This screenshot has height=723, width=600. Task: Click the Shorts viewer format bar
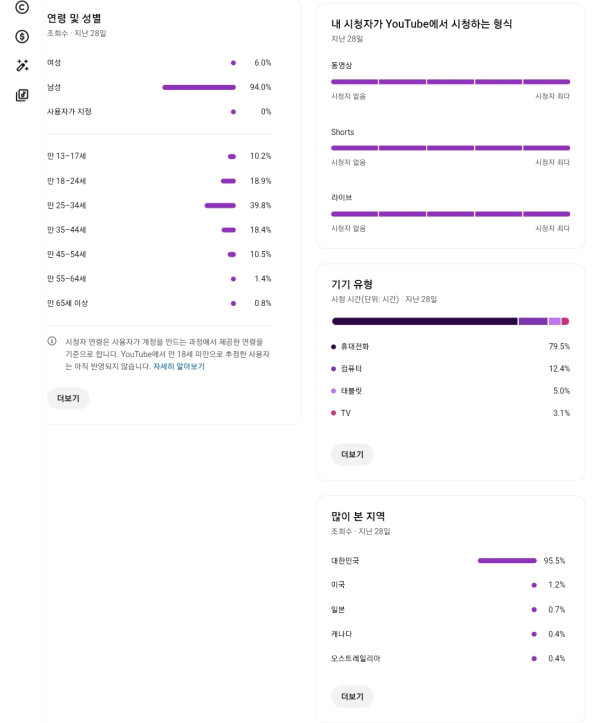pyautogui.click(x=450, y=148)
